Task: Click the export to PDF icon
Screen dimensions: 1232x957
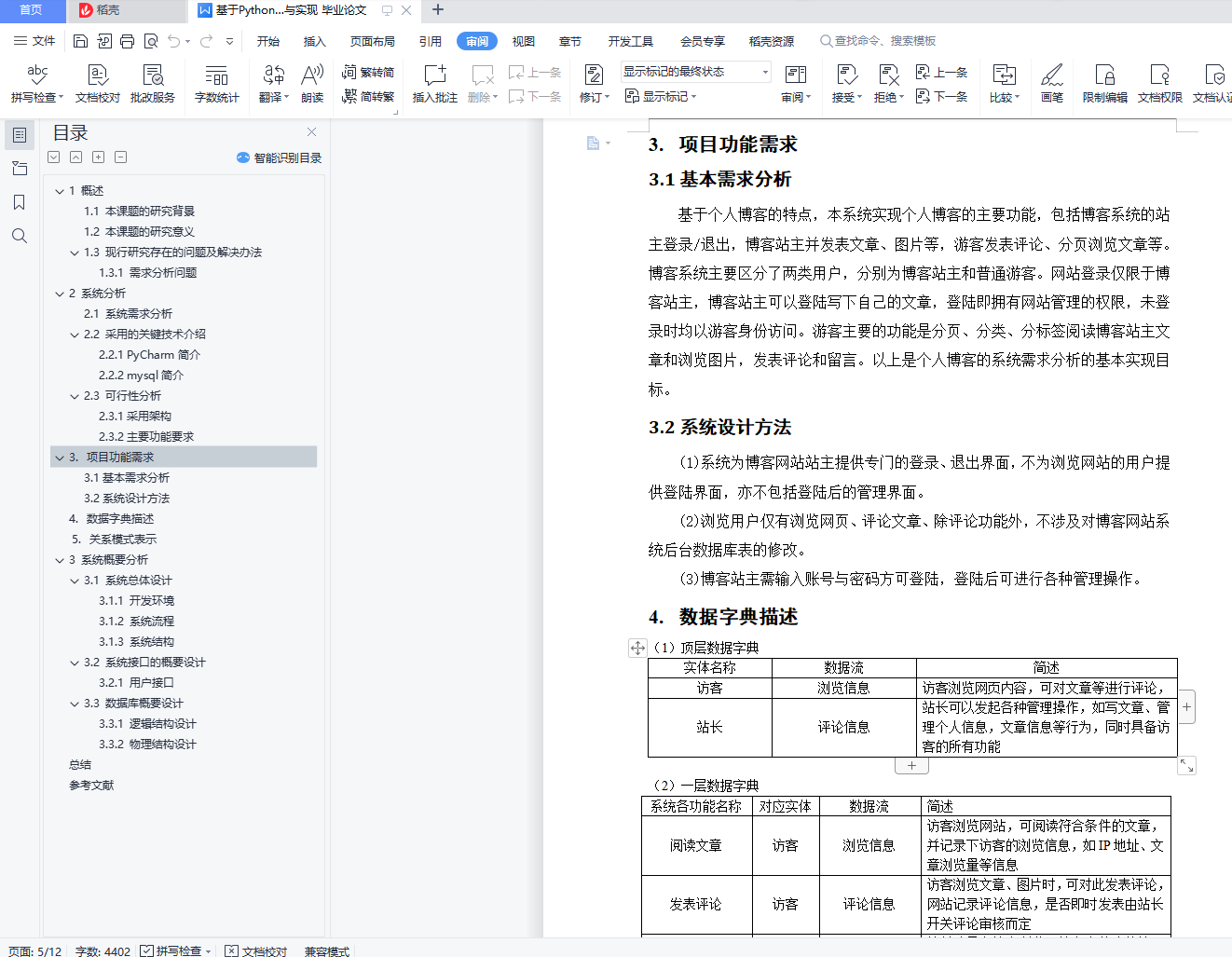Action: coord(103,41)
